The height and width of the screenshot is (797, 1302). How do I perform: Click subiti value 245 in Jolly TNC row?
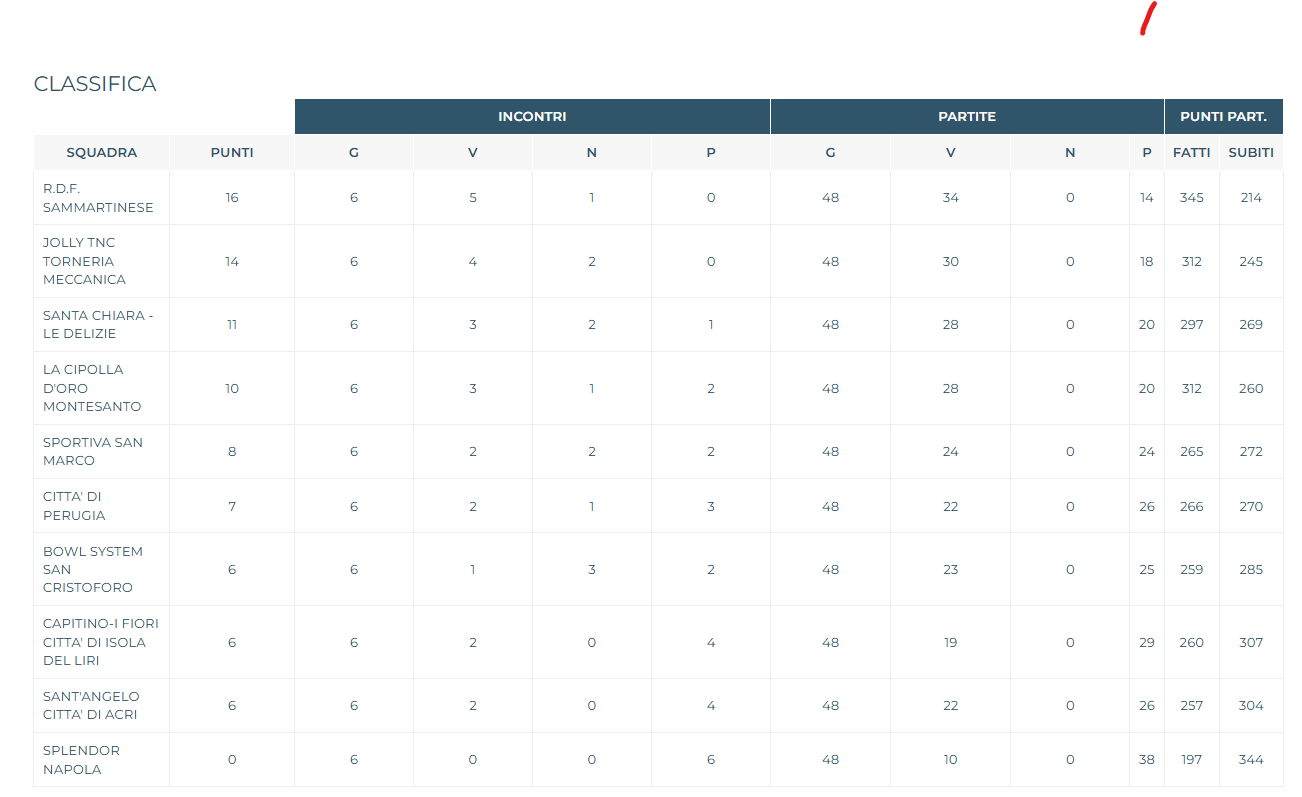1251,262
